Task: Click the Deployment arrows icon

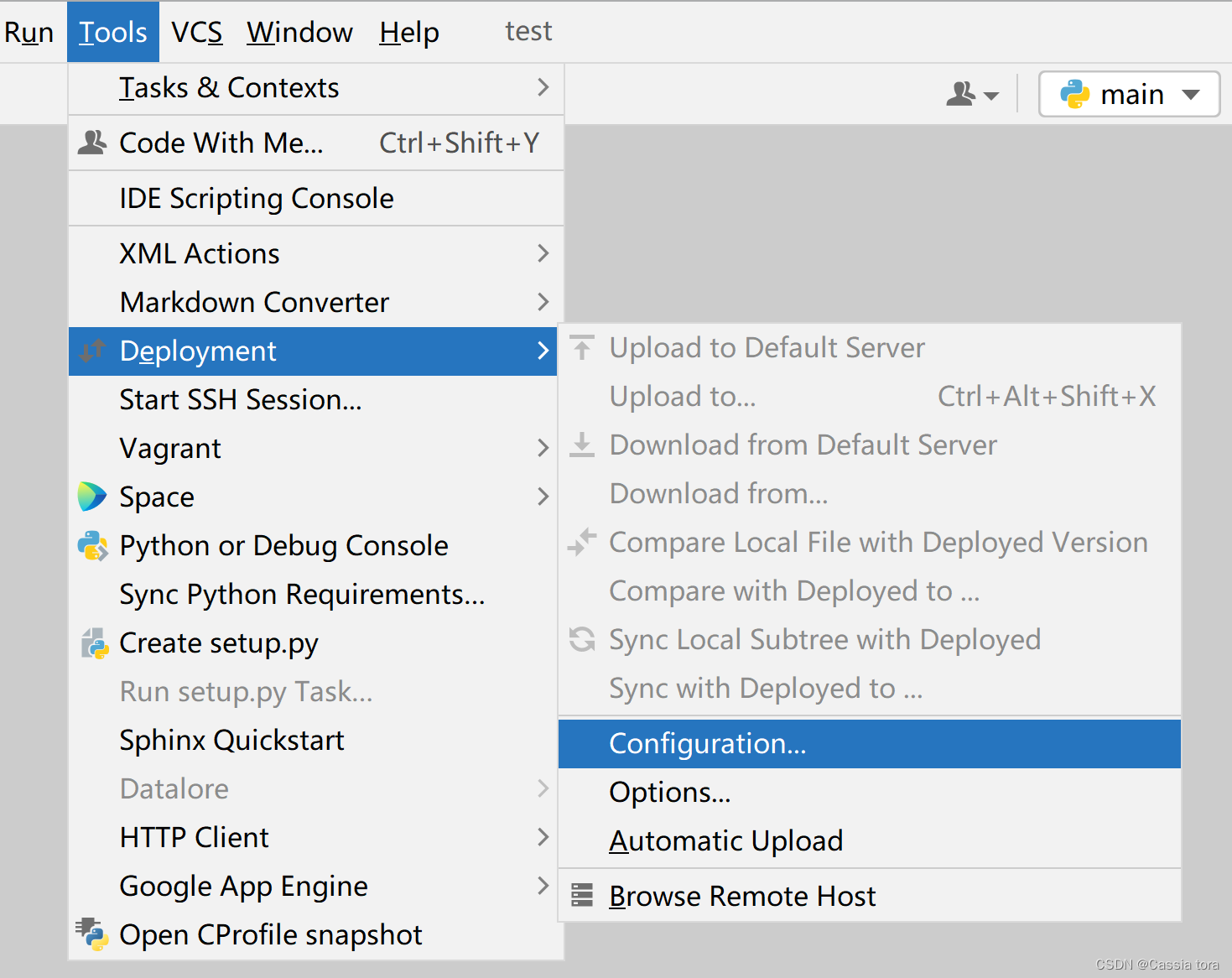Action: (92, 351)
